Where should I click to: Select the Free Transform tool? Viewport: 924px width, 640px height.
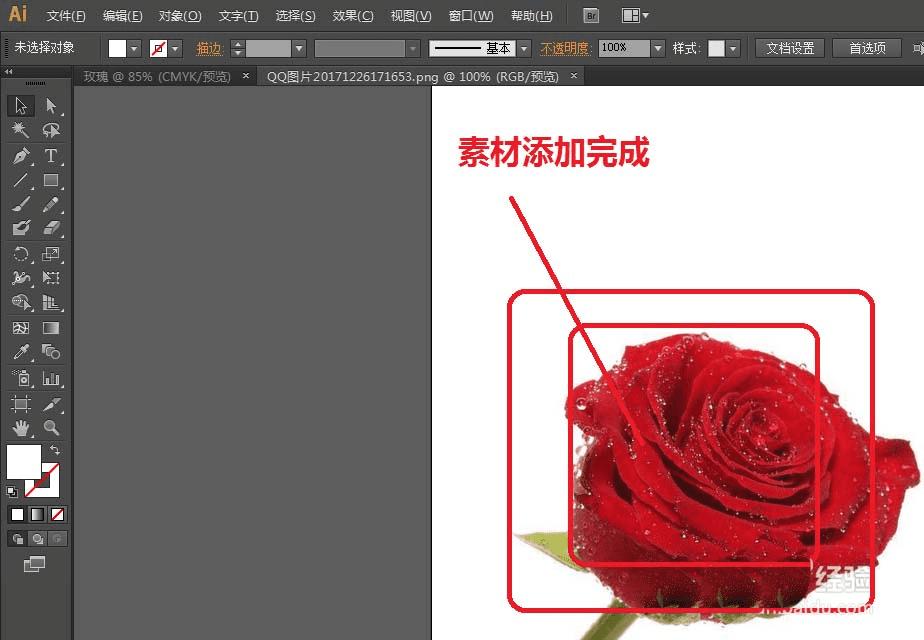point(51,278)
